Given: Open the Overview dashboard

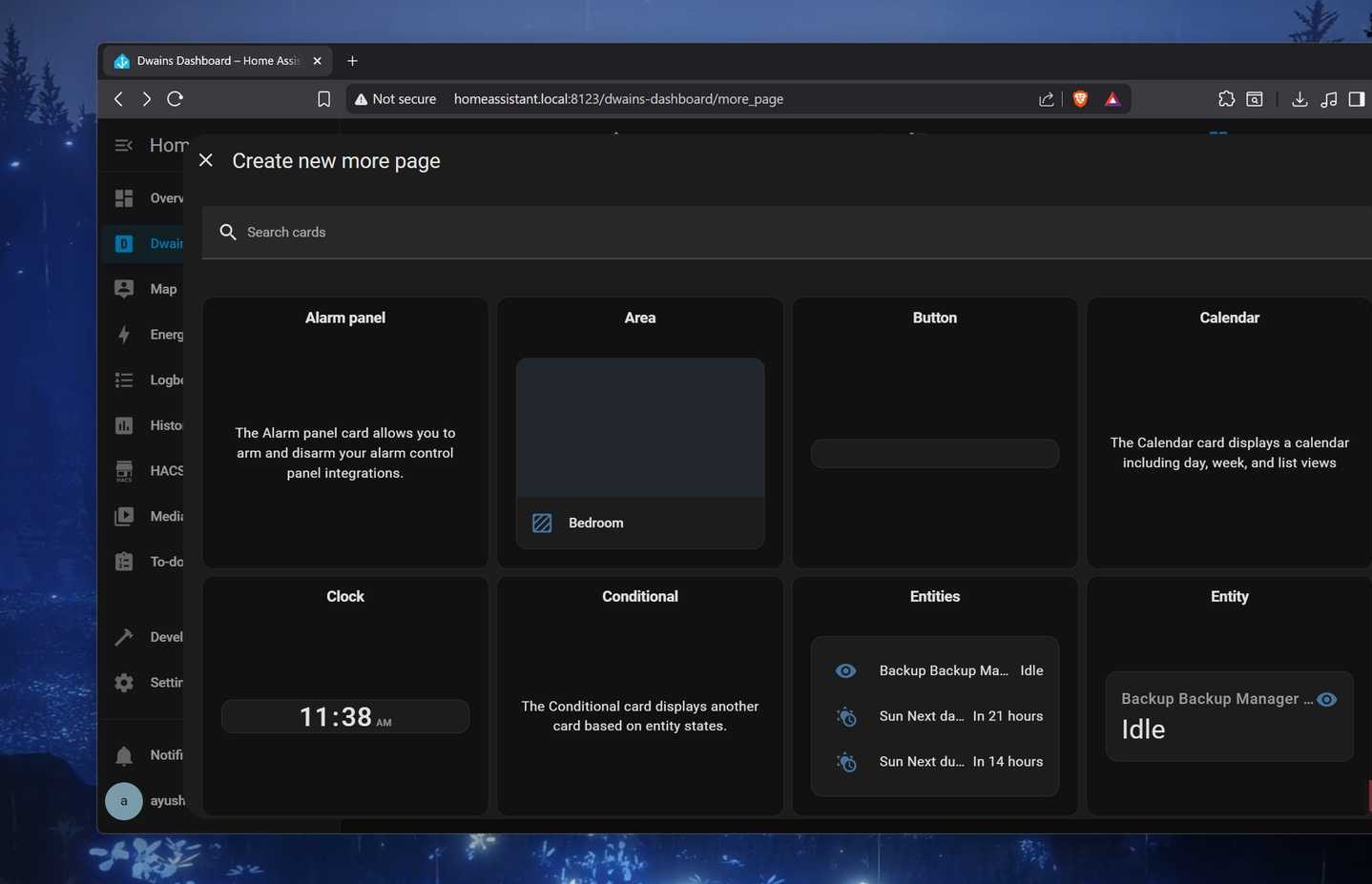Looking at the screenshot, I should [x=124, y=197].
